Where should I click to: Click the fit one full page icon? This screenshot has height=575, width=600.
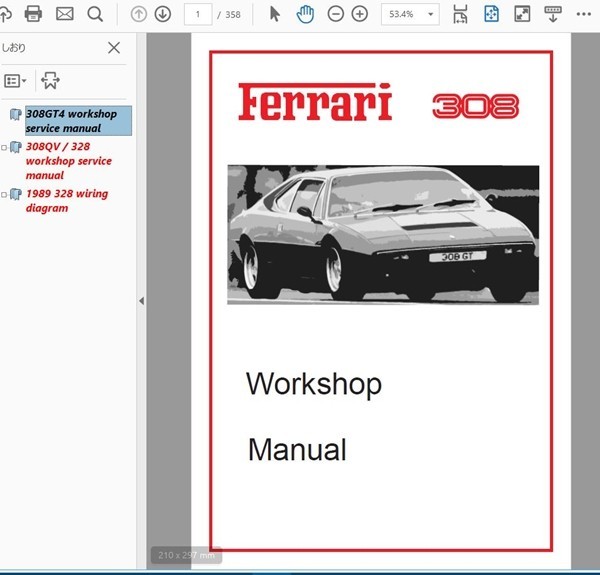point(491,15)
